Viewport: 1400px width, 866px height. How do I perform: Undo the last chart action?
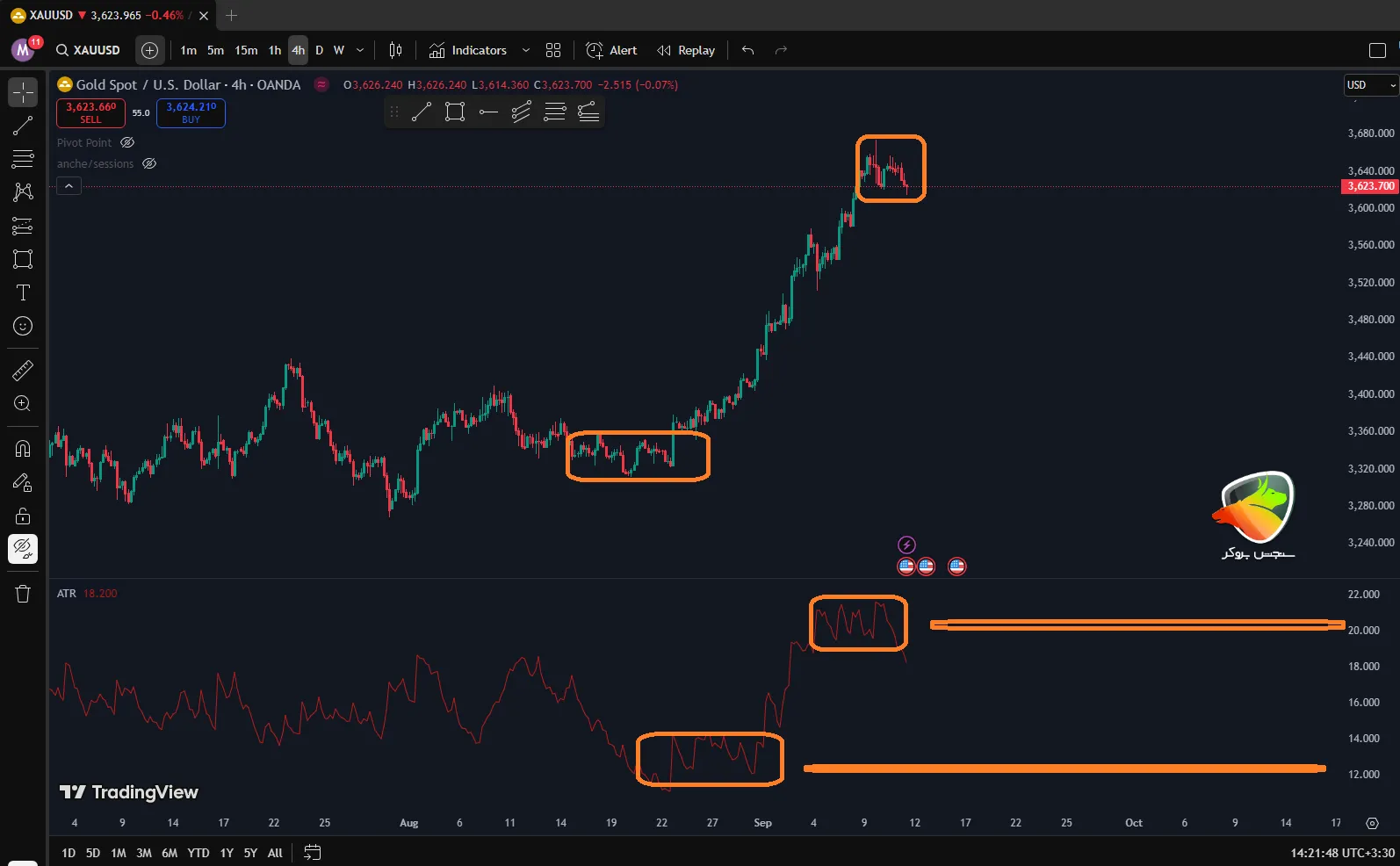tap(748, 50)
